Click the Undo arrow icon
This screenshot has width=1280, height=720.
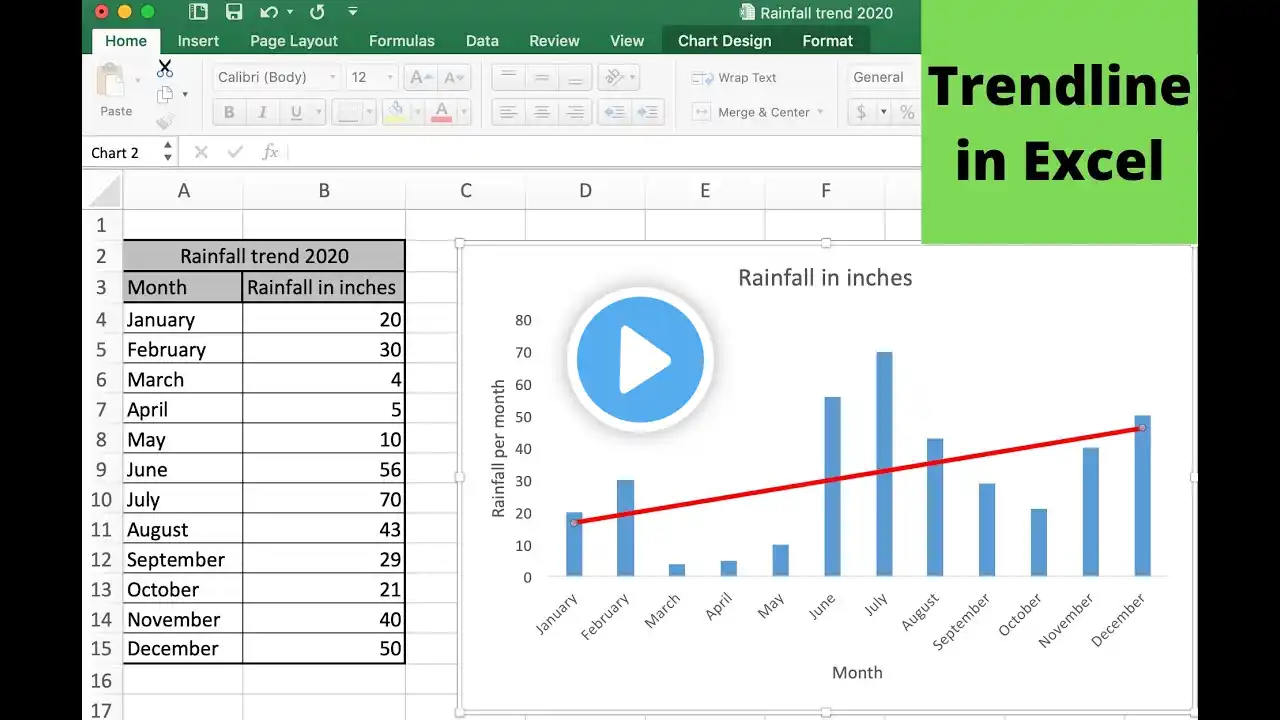tap(268, 13)
